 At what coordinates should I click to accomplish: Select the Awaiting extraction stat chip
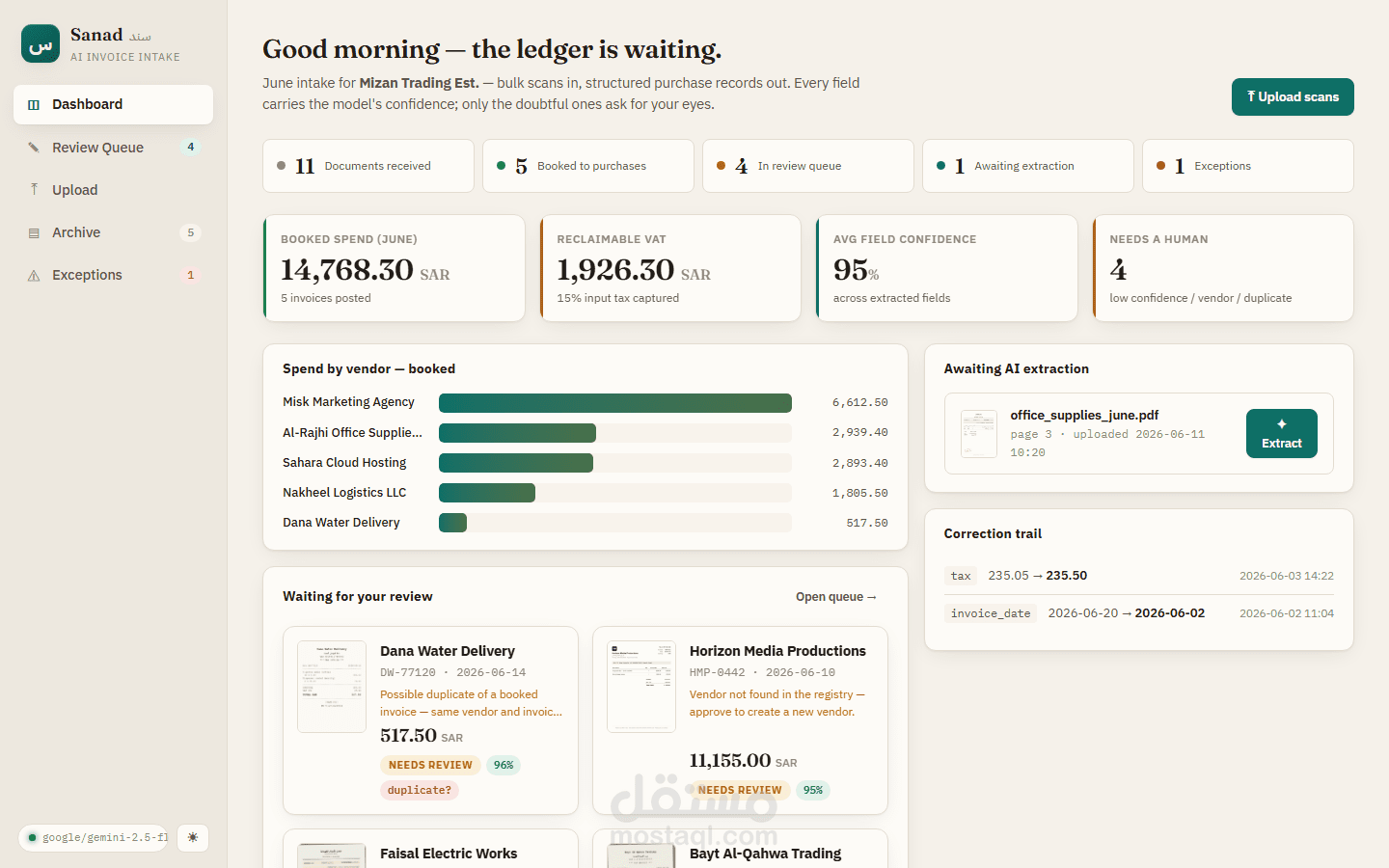click(x=1028, y=166)
